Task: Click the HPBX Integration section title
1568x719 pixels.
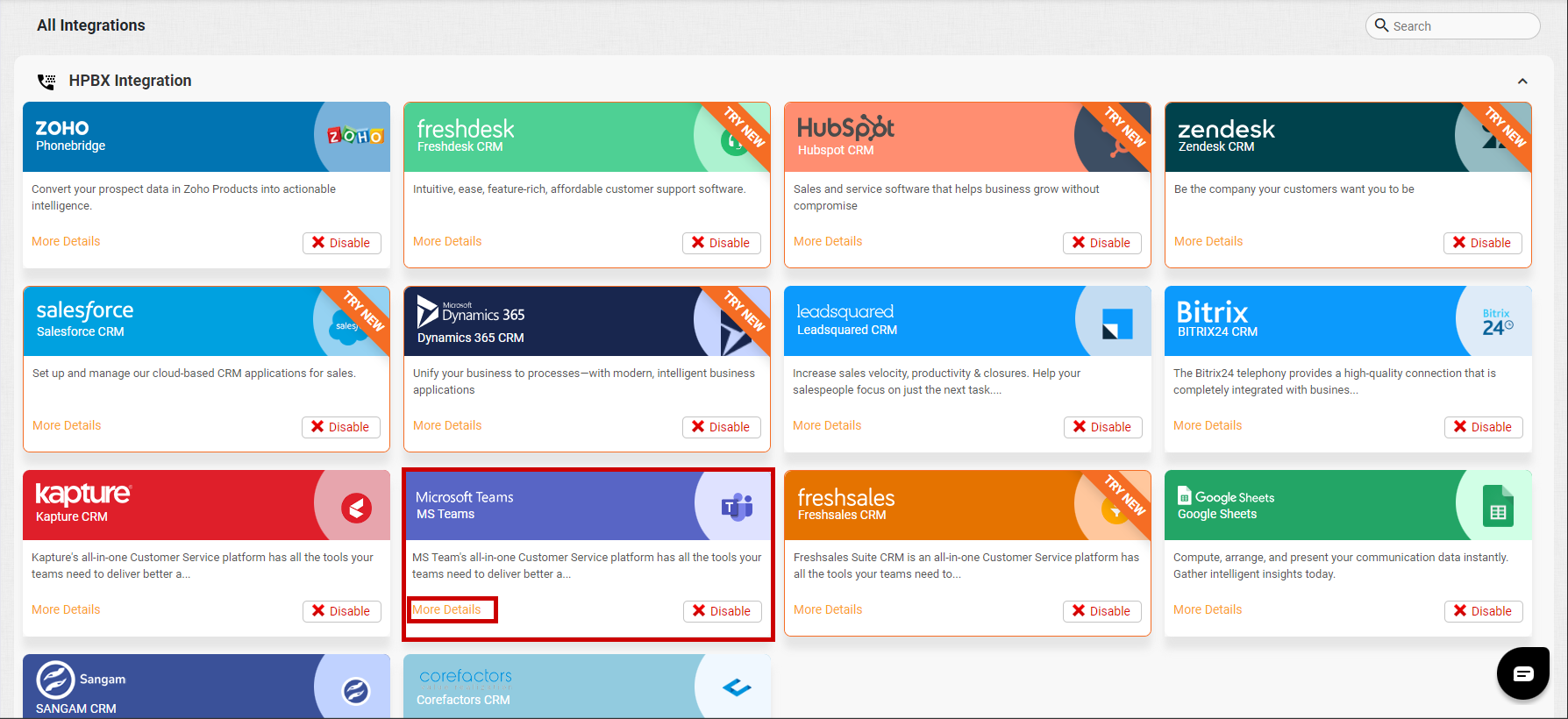Action: pos(130,81)
